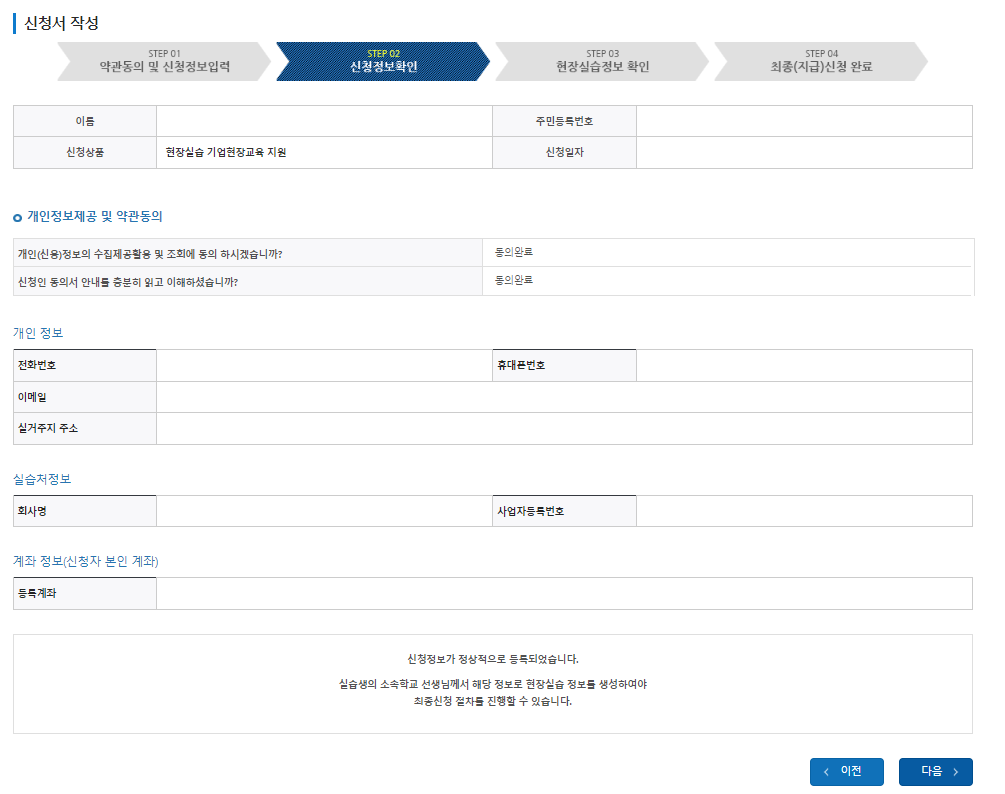Click the 신청정보가 정상적으로 등록되었습니다 message
The width and height of the screenshot is (1005, 794).
tap(492, 659)
